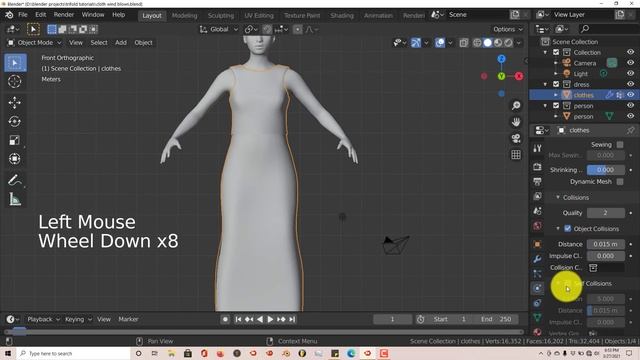640x360 pixels.
Task: Open the Object Mode dropdown
Action: point(35,42)
